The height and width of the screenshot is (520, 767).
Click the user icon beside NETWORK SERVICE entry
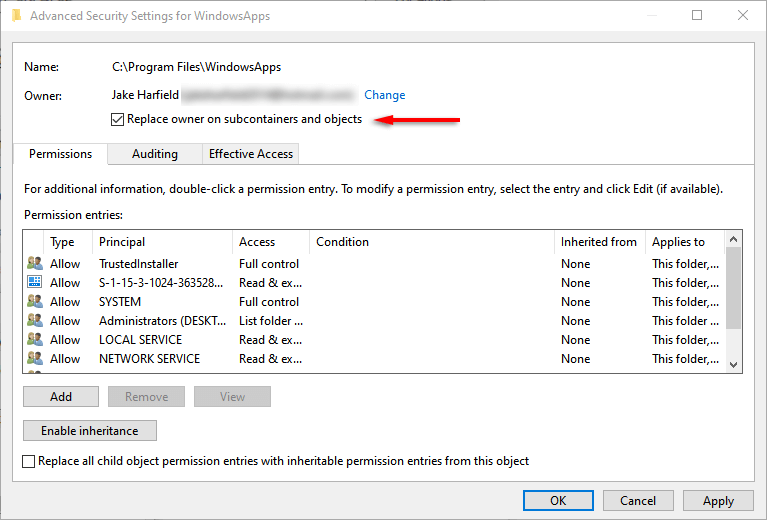click(x=35, y=359)
